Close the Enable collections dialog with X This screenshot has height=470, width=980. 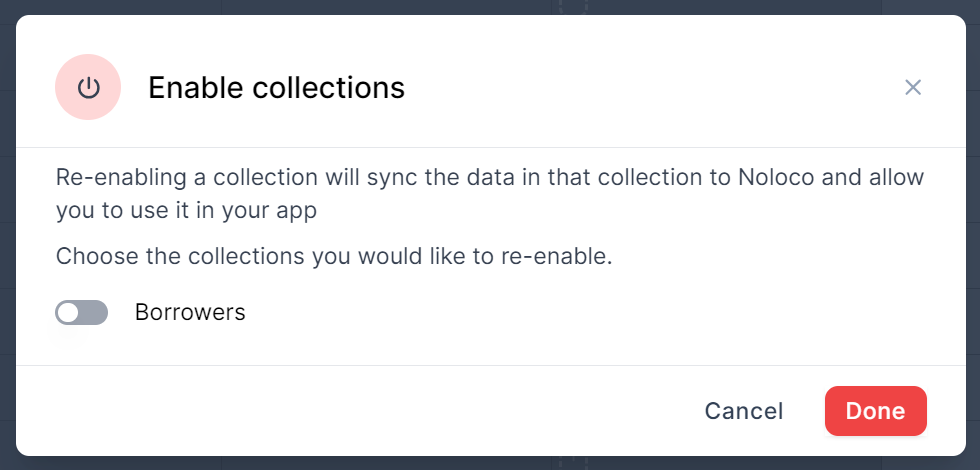(912, 87)
